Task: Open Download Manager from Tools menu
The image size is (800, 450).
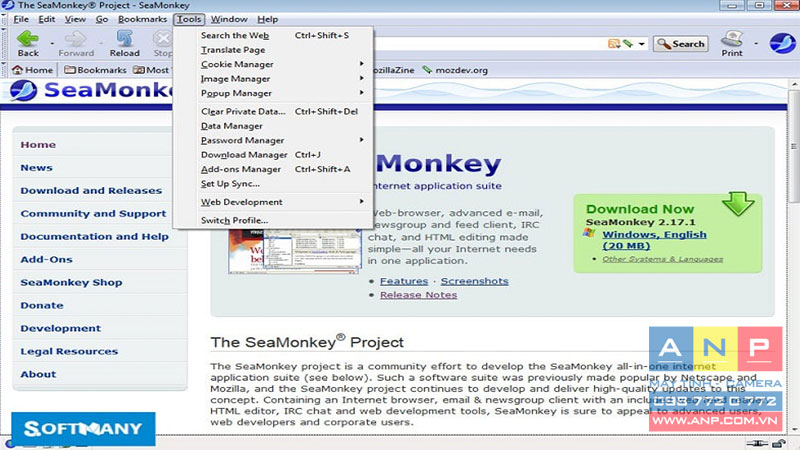Action: [x=274, y=154]
